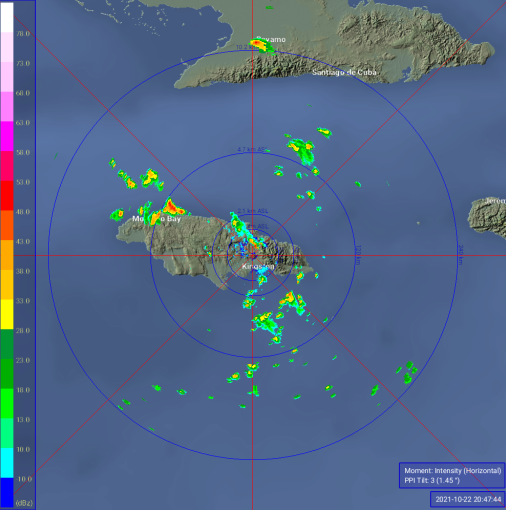Click the Montego Bay city label
Image resolution: width=506 pixels, height=510 pixels.
click(x=156, y=219)
